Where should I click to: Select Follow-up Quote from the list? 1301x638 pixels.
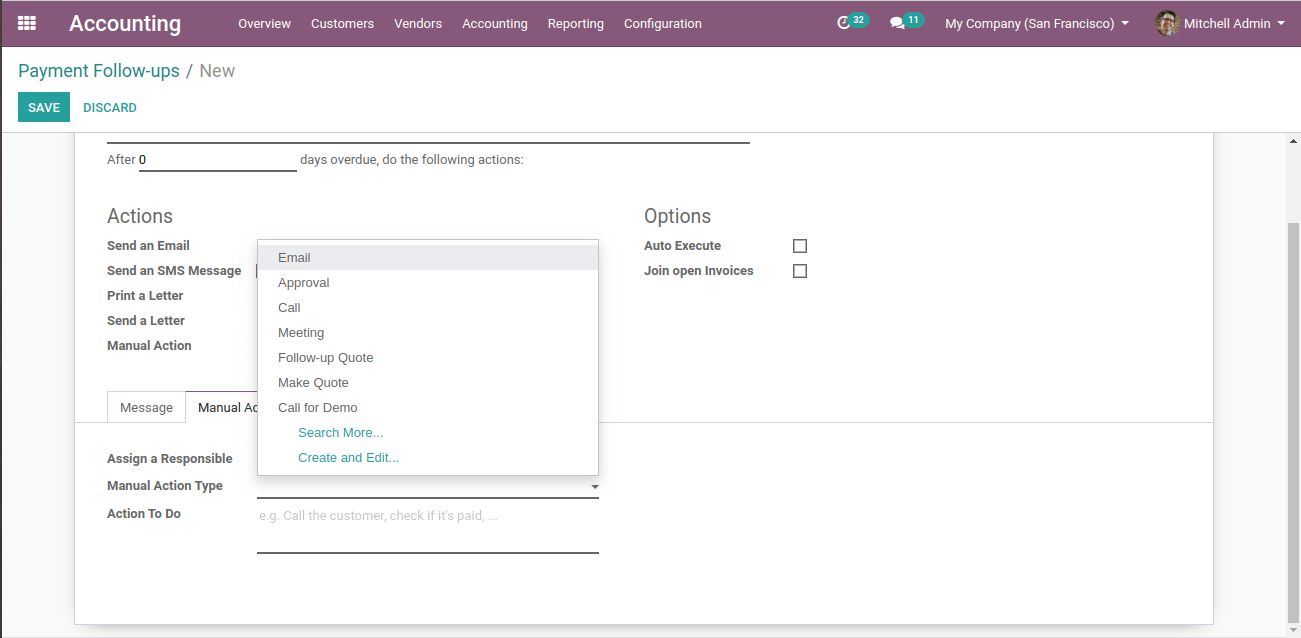[428, 358]
